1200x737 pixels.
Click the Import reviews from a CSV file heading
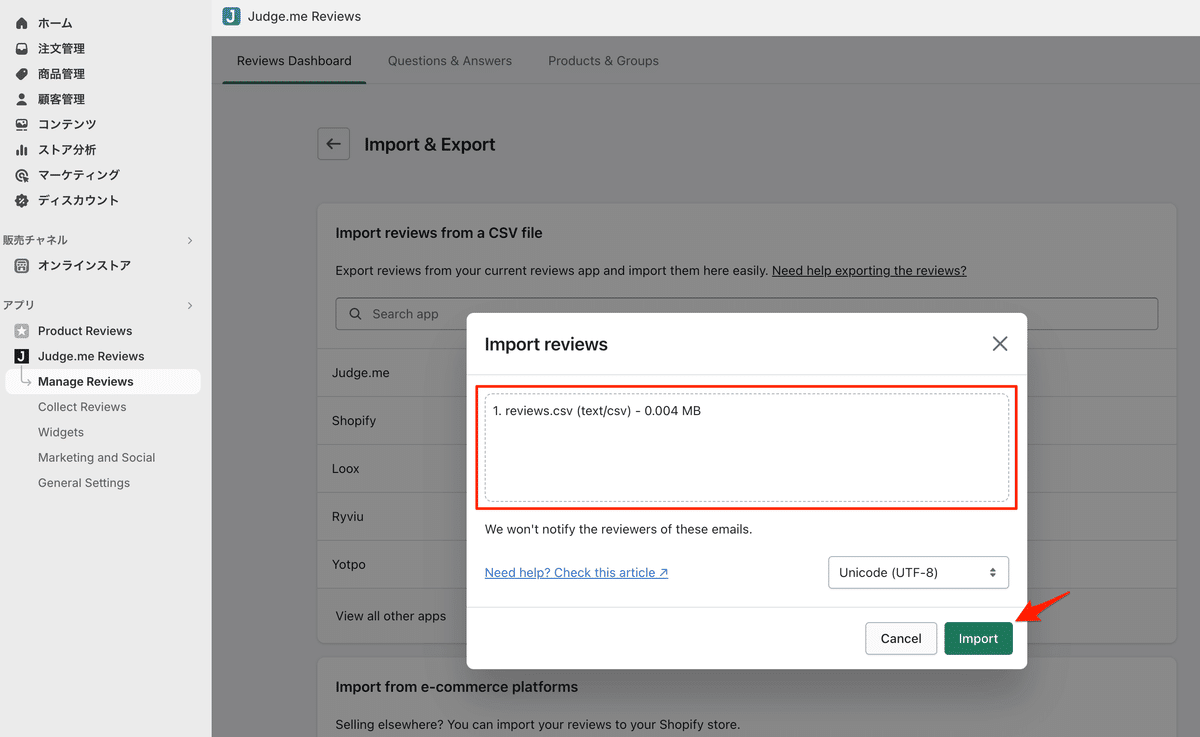click(x=439, y=233)
